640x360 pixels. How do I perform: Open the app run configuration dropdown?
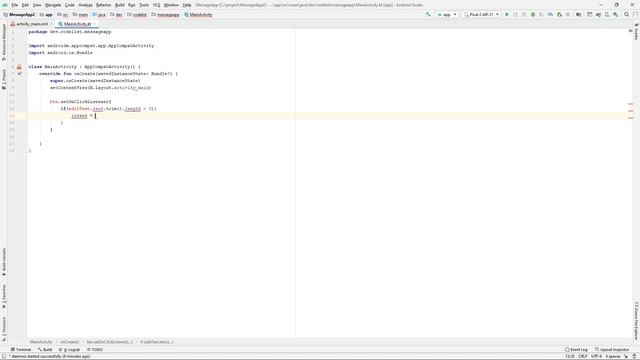(x=447, y=14)
